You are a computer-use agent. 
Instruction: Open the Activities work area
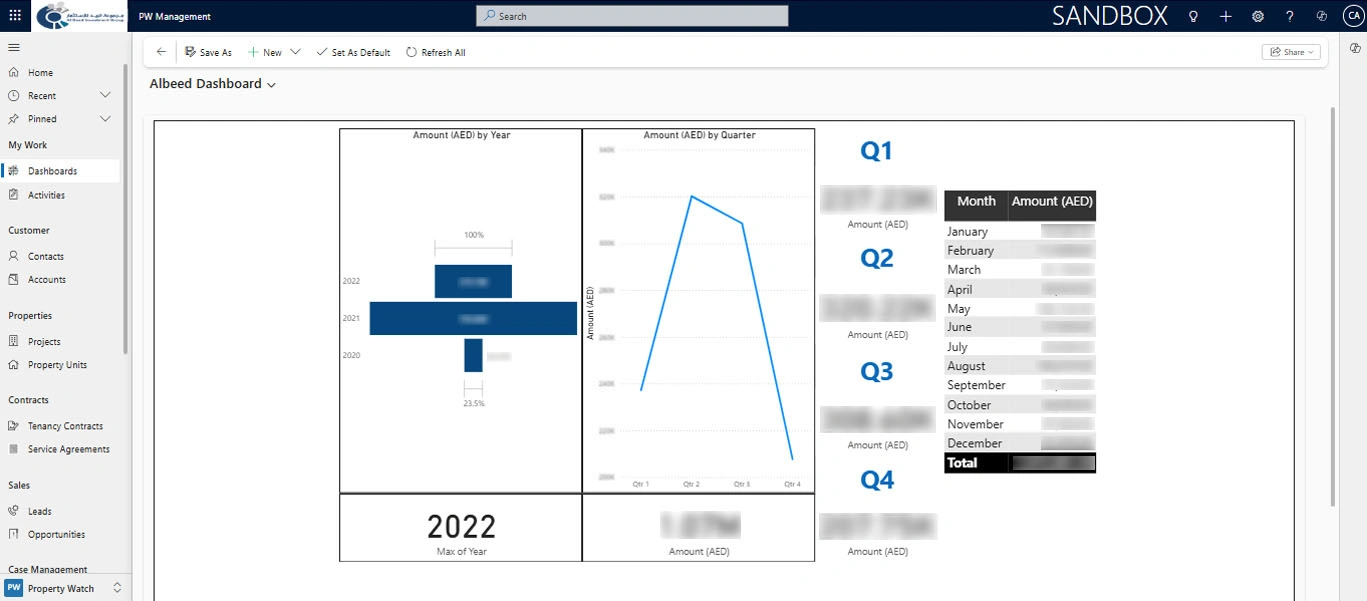point(45,195)
